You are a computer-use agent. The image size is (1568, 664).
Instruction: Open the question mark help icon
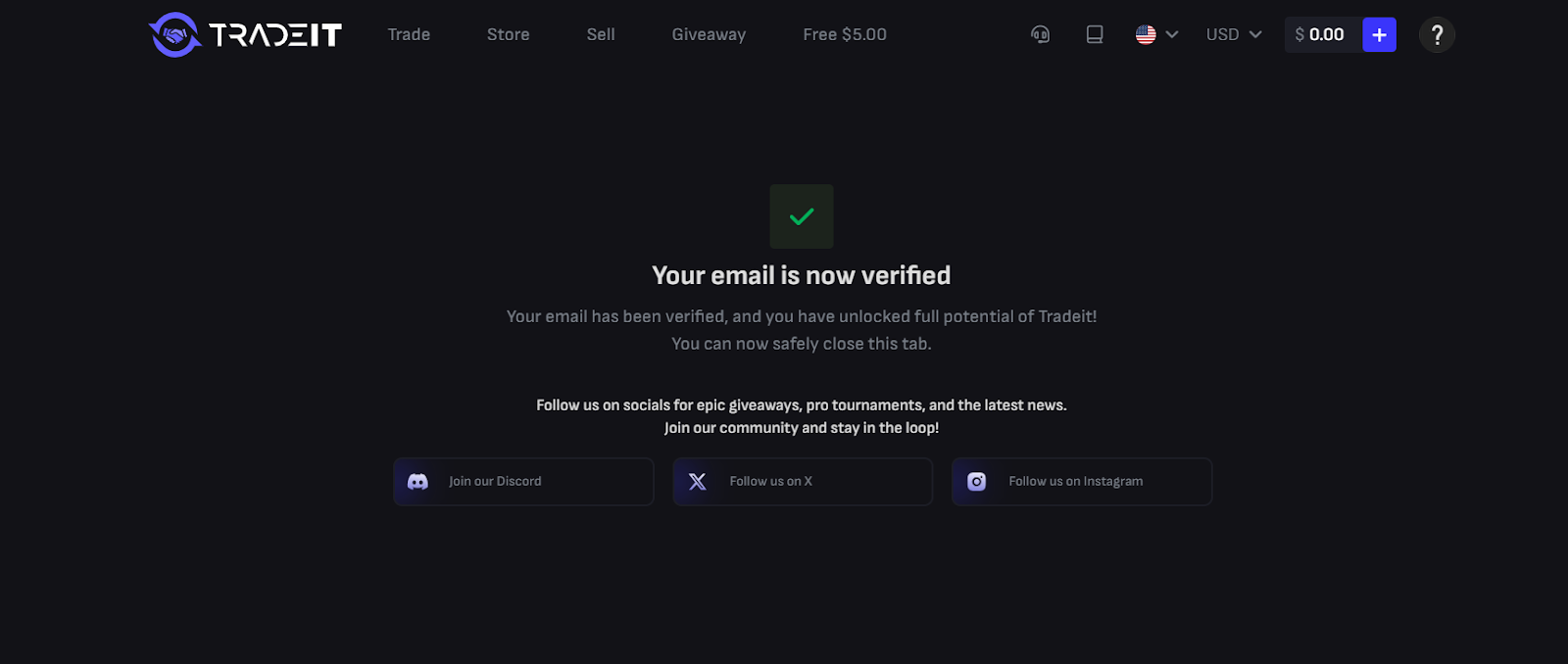tap(1437, 35)
